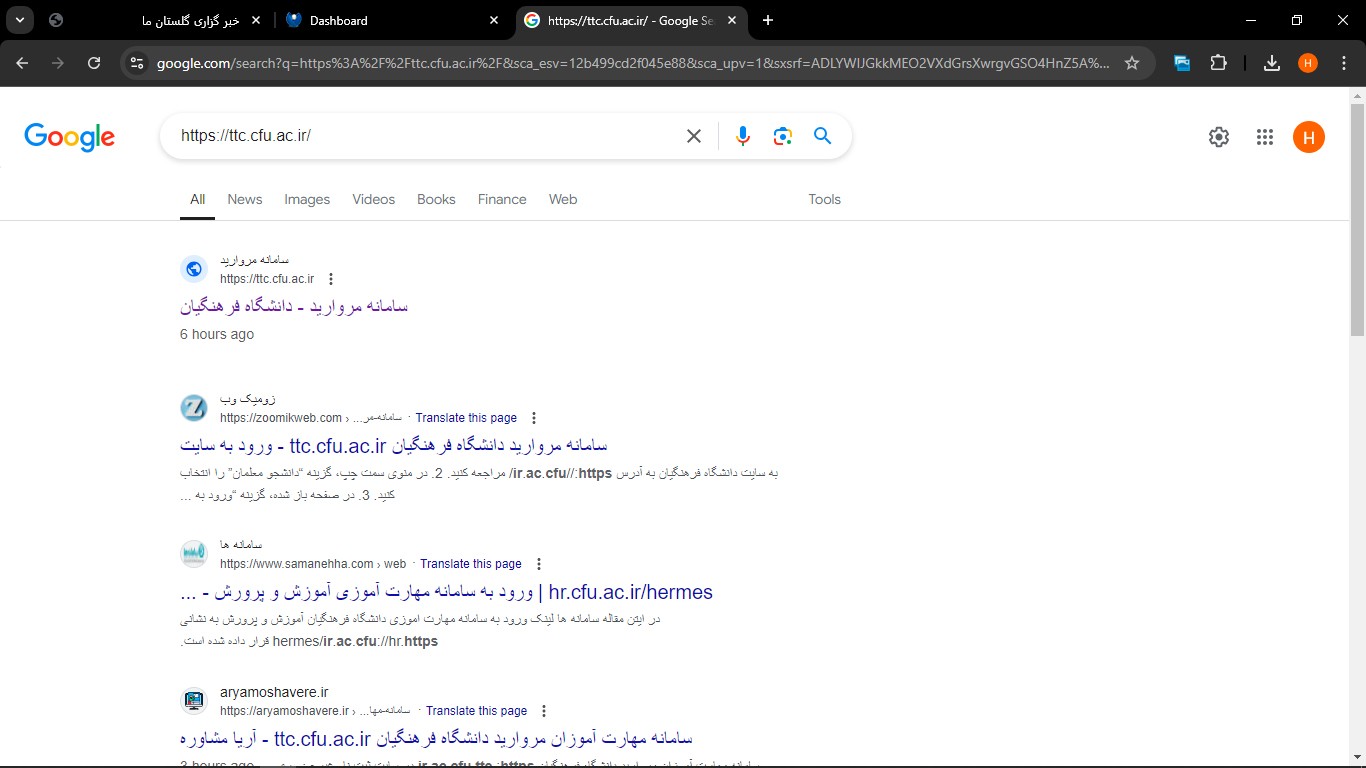Open the Extensions puzzle icon
Viewport: 1366px width, 768px height.
pyautogui.click(x=1218, y=63)
